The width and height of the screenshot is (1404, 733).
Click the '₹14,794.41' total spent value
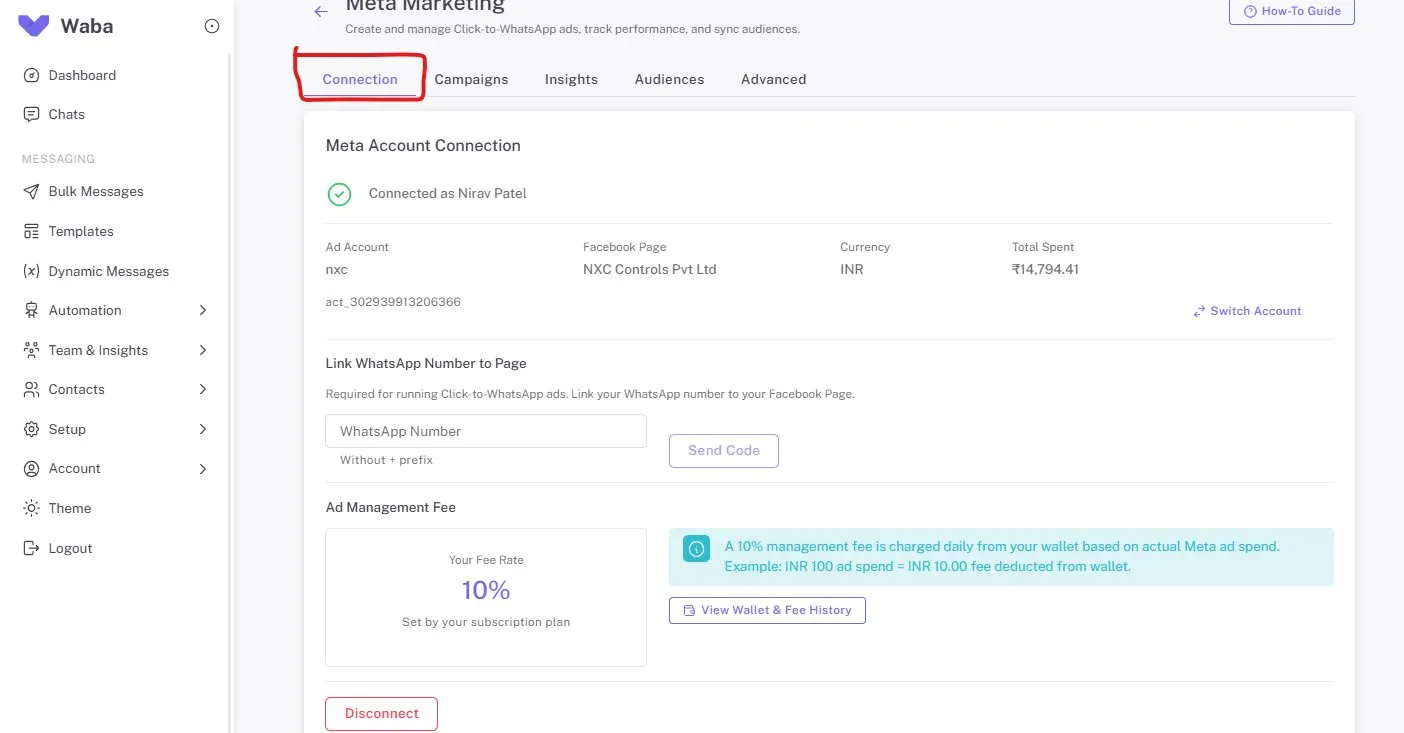tap(1045, 269)
